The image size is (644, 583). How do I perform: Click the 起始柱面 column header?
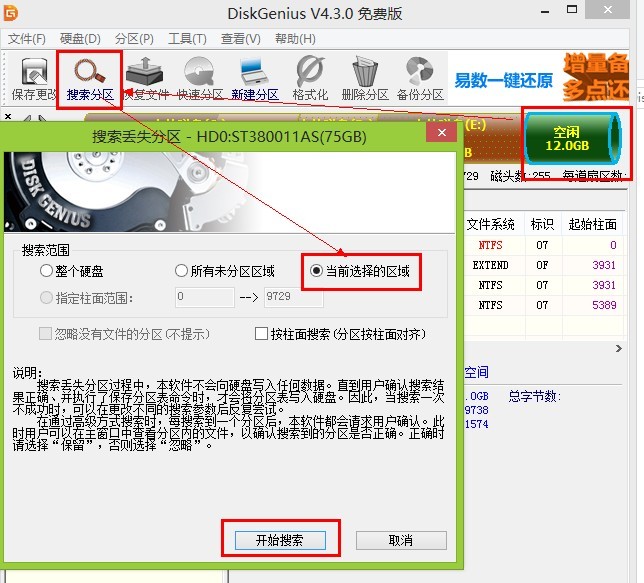pos(592,224)
